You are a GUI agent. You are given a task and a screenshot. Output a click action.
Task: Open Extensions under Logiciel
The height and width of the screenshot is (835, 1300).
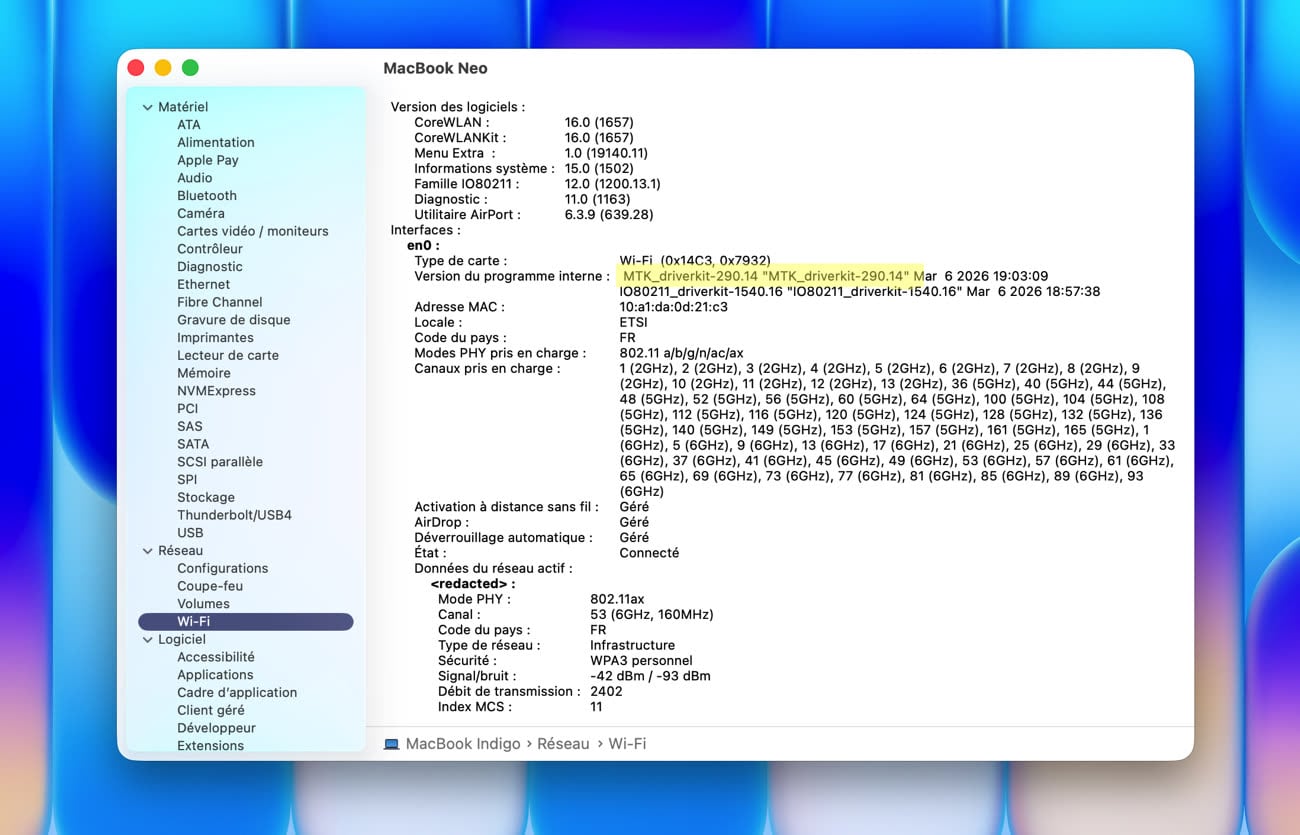[x=210, y=746]
